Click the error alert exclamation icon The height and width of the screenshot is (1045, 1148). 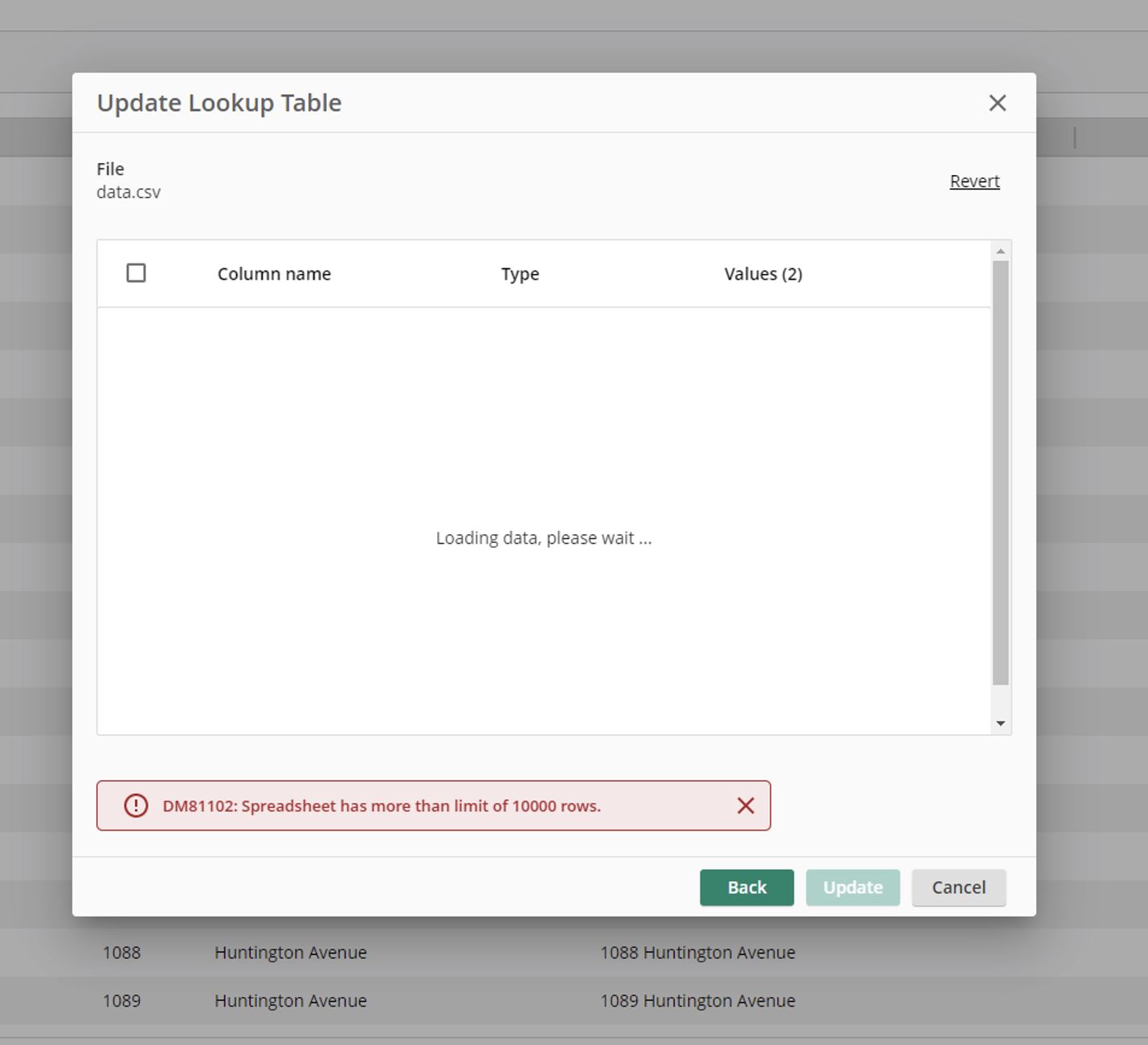(x=136, y=806)
